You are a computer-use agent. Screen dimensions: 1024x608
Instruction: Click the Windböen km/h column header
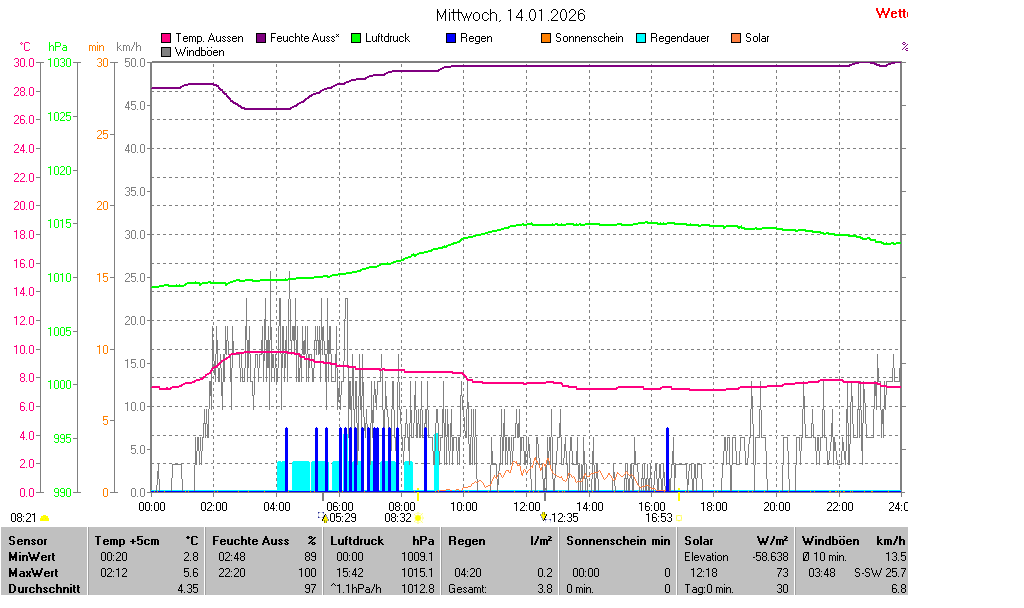click(x=853, y=541)
